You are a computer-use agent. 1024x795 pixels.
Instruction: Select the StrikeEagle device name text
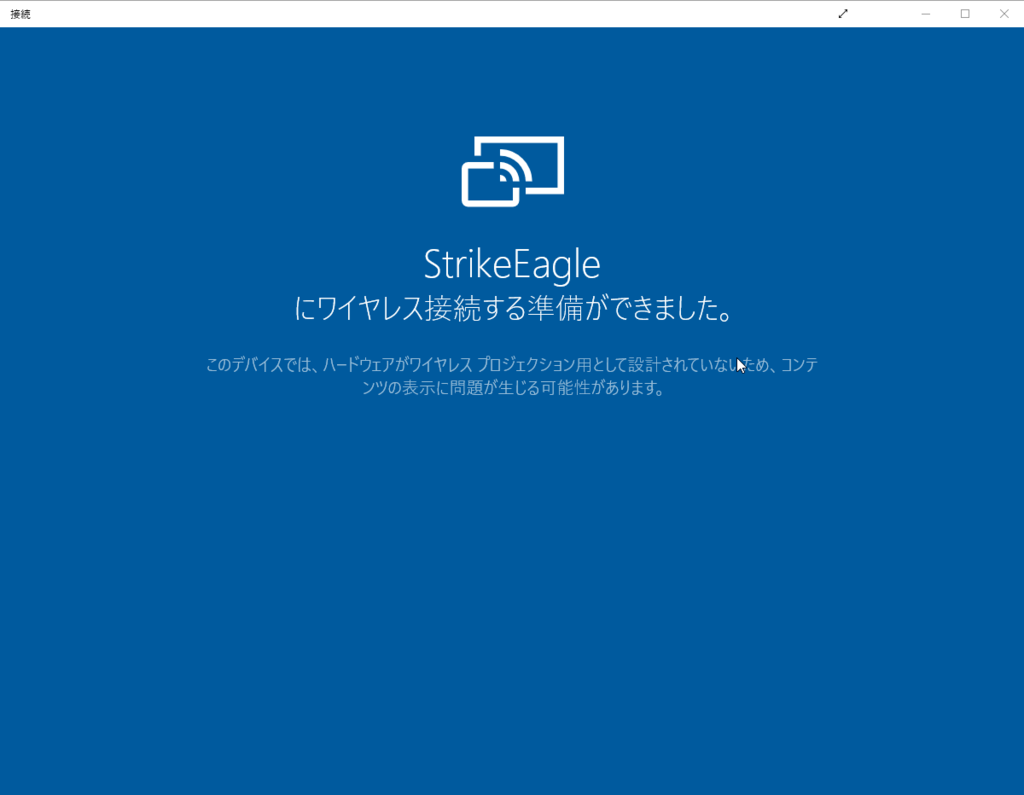click(512, 265)
